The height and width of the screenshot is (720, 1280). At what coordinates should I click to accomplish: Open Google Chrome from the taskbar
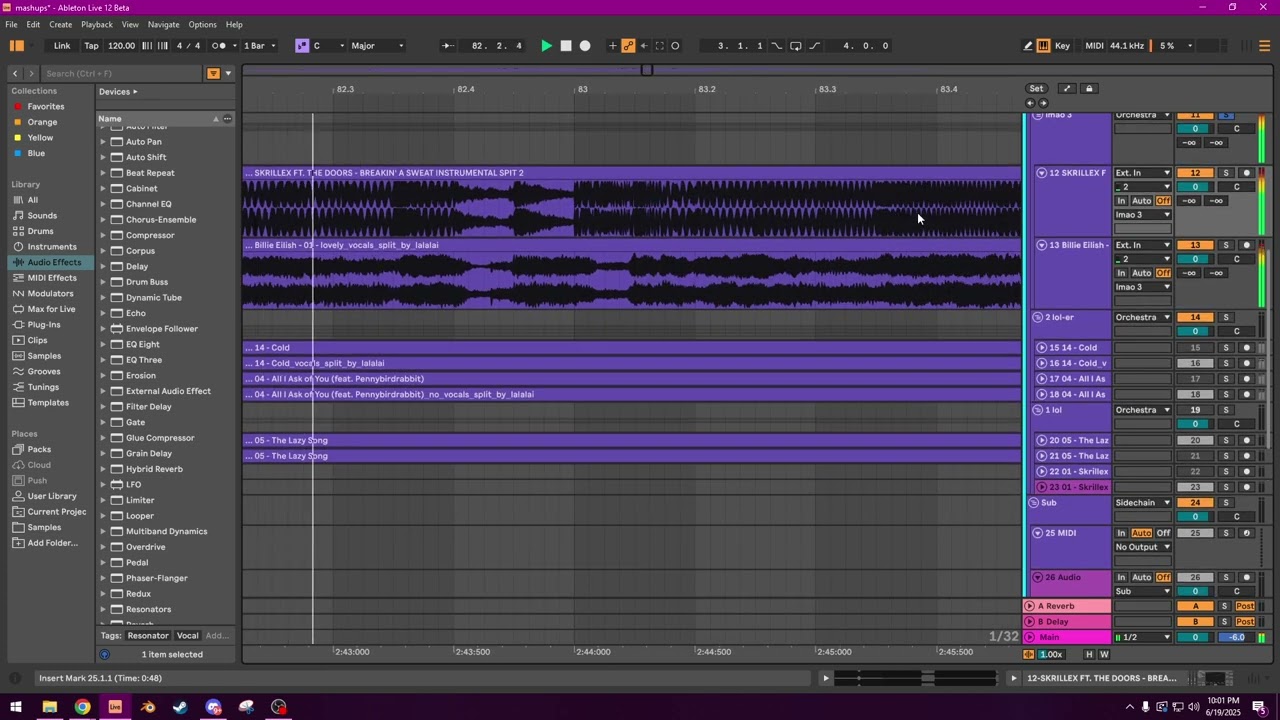click(82, 707)
